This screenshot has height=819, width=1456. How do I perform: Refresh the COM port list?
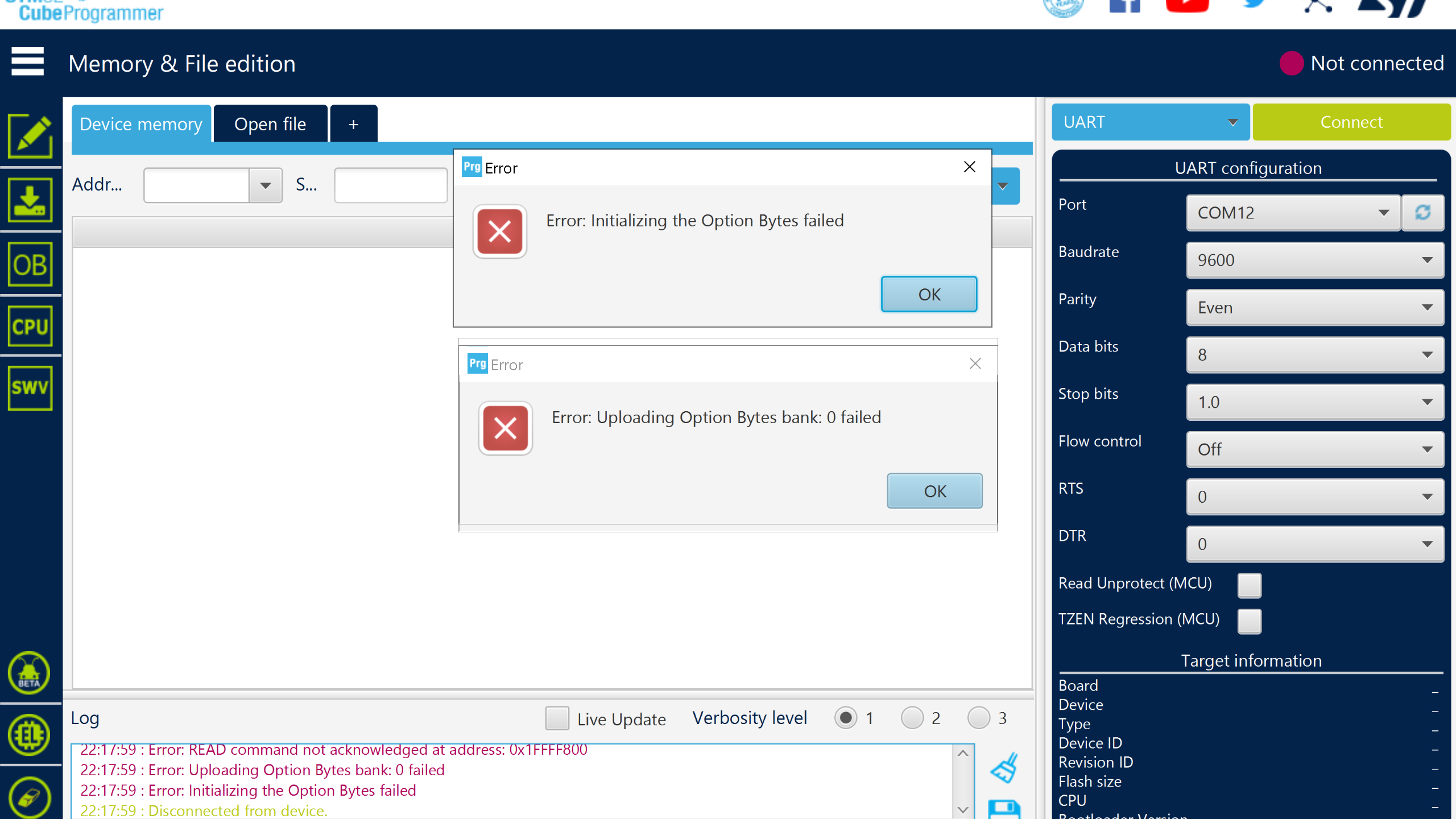click(1422, 212)
